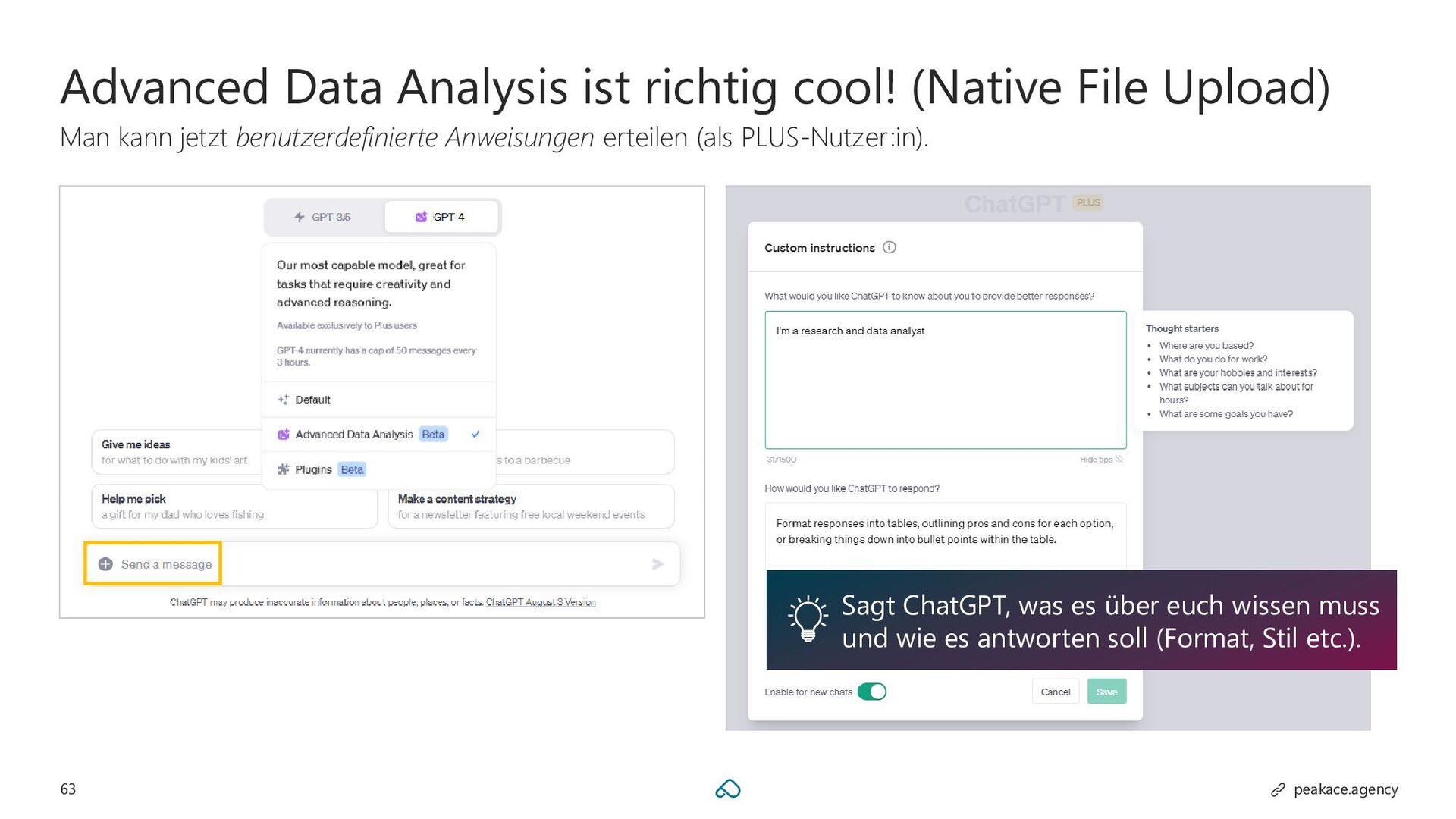Click the lightbulb tip icon
Screen dimensions: 1456x819
pos(808,619)
